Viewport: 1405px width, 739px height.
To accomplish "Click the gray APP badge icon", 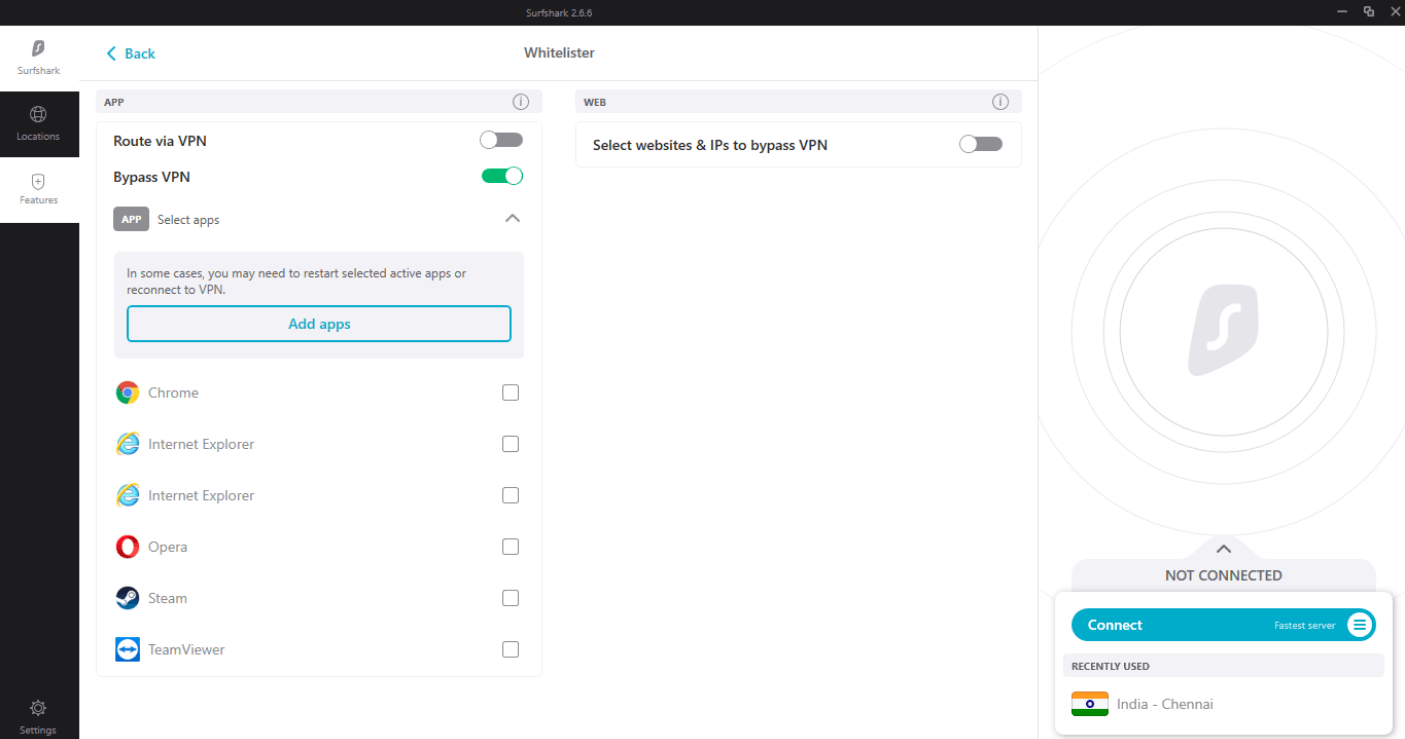I will [x=131, y=219].
